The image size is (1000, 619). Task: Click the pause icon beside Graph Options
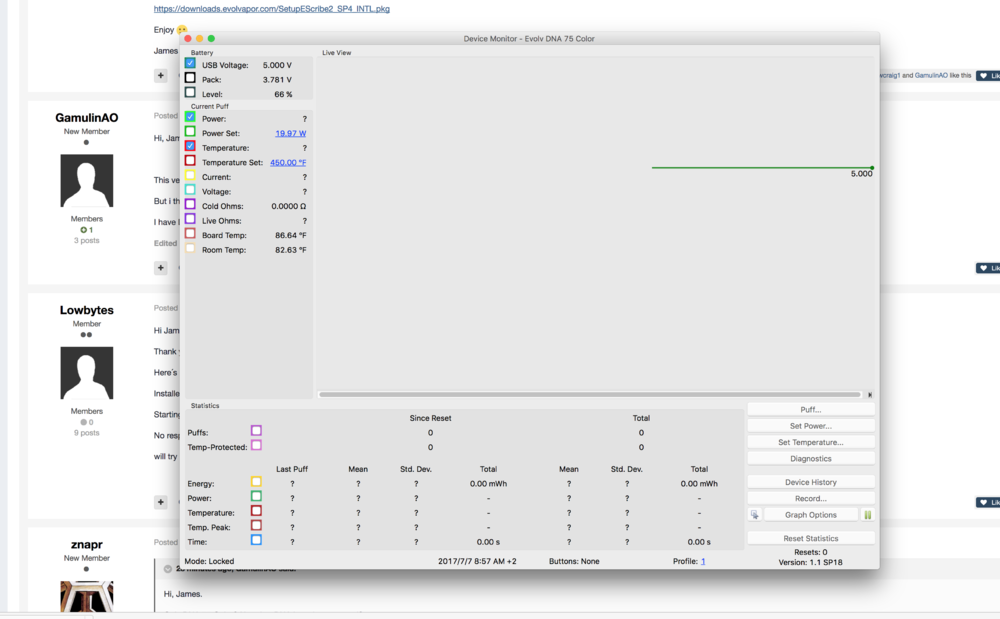[x=867, y=515]
